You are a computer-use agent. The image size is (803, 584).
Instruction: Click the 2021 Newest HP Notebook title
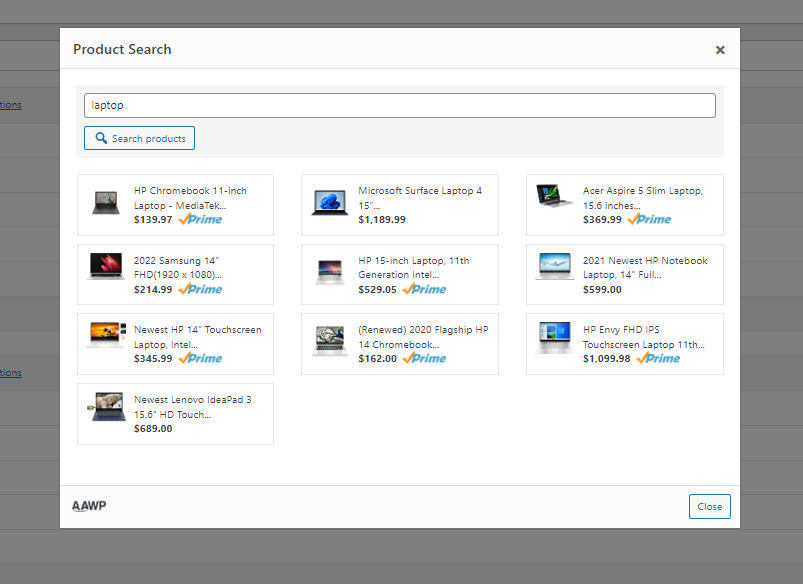point(645,267)
